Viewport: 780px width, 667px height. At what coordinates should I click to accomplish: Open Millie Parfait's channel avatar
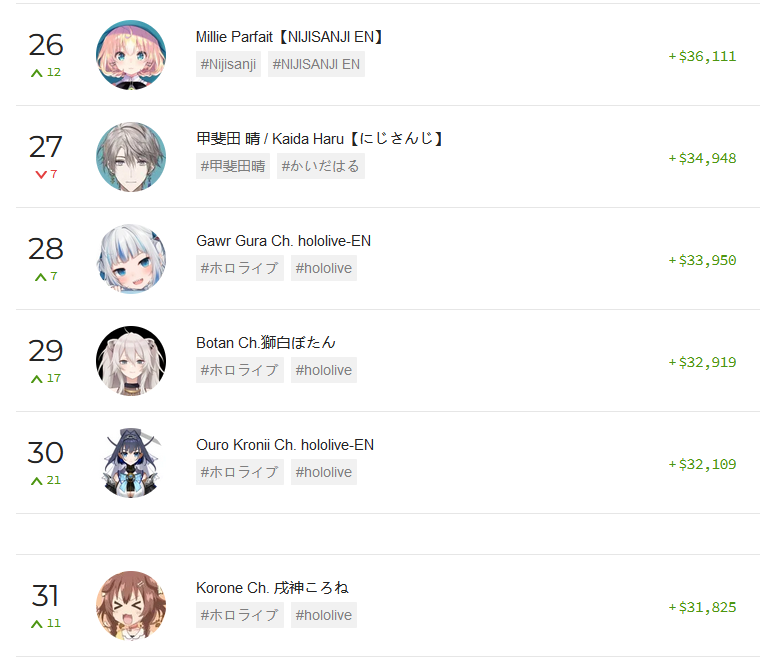pos(131,55)
